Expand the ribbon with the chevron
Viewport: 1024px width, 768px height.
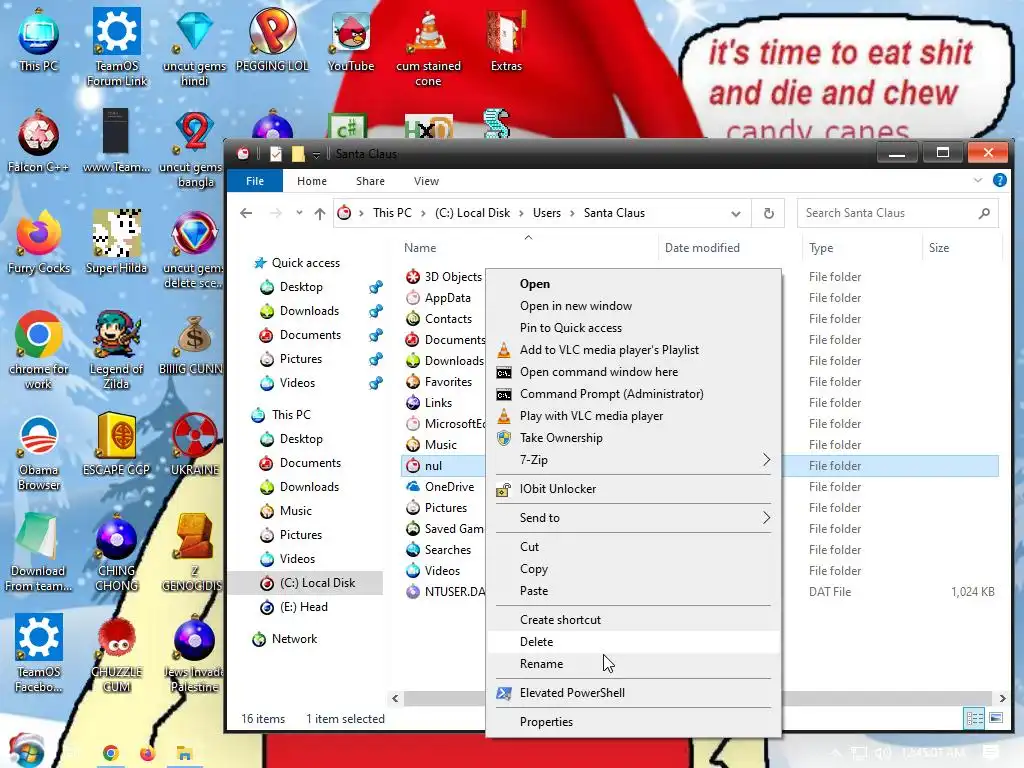(x=978, y=180)
